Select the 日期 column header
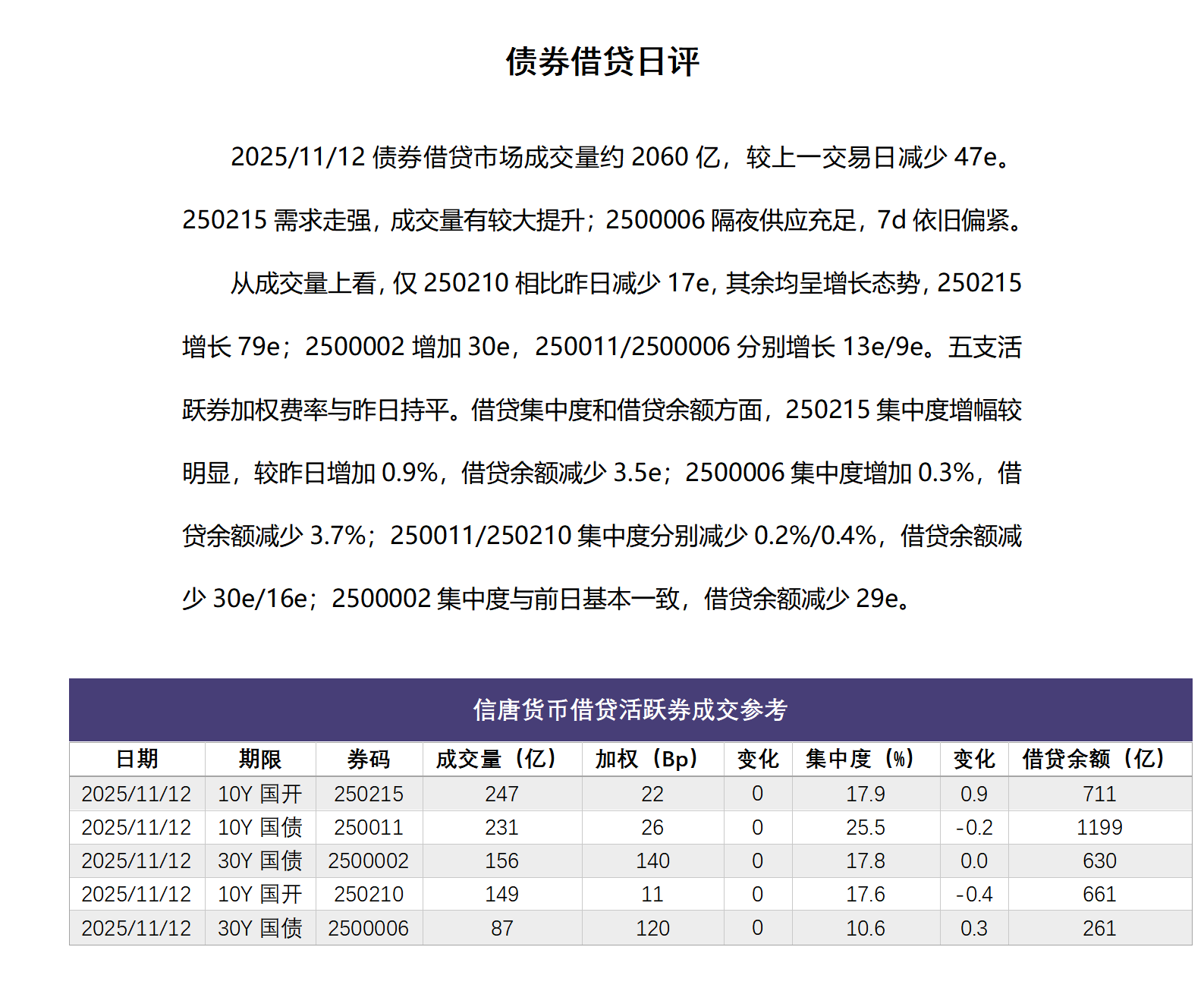This screenshot has width=1204, height=991. [137, 759]
